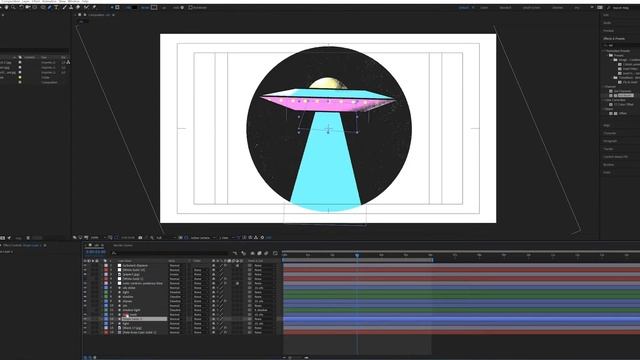Open the Render Queue tab
The width and height of the screenshot is (640, 360).
click(x=123, y=245)
